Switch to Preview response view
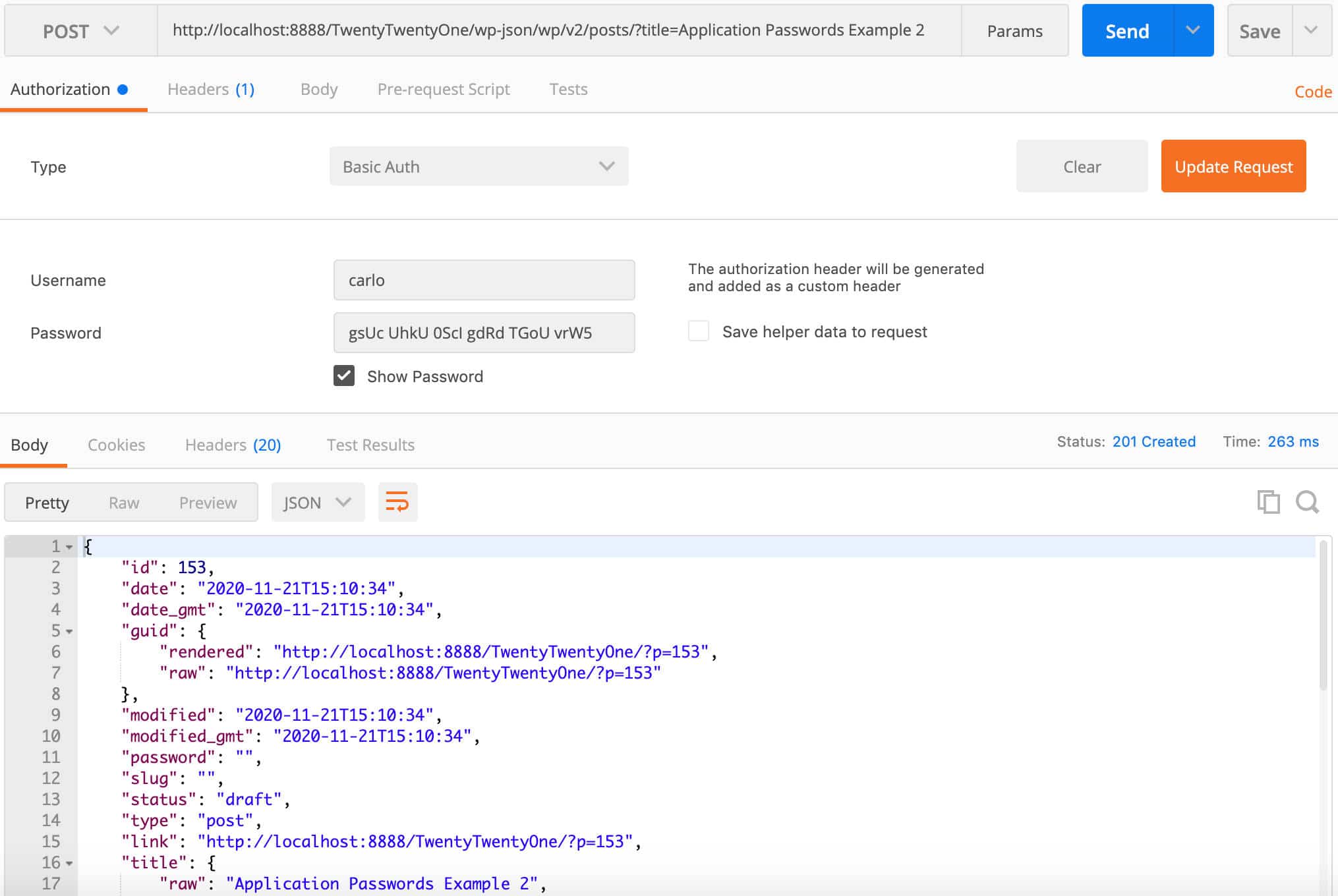Viewport: 1338px width, 896px height. tap(208, 502)
